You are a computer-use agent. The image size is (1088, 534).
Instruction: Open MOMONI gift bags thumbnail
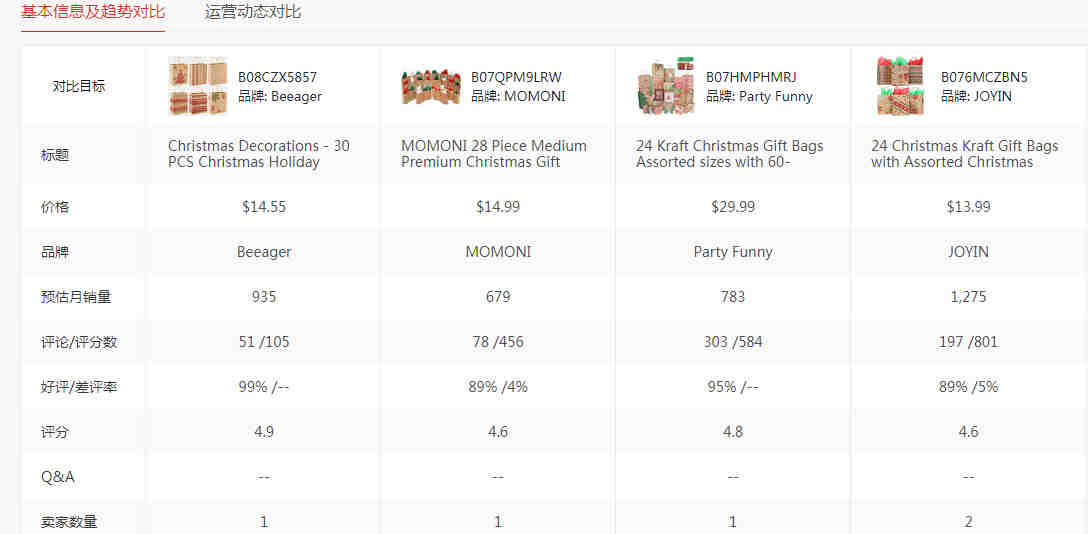pyautogui.click(x=431, y=87)
